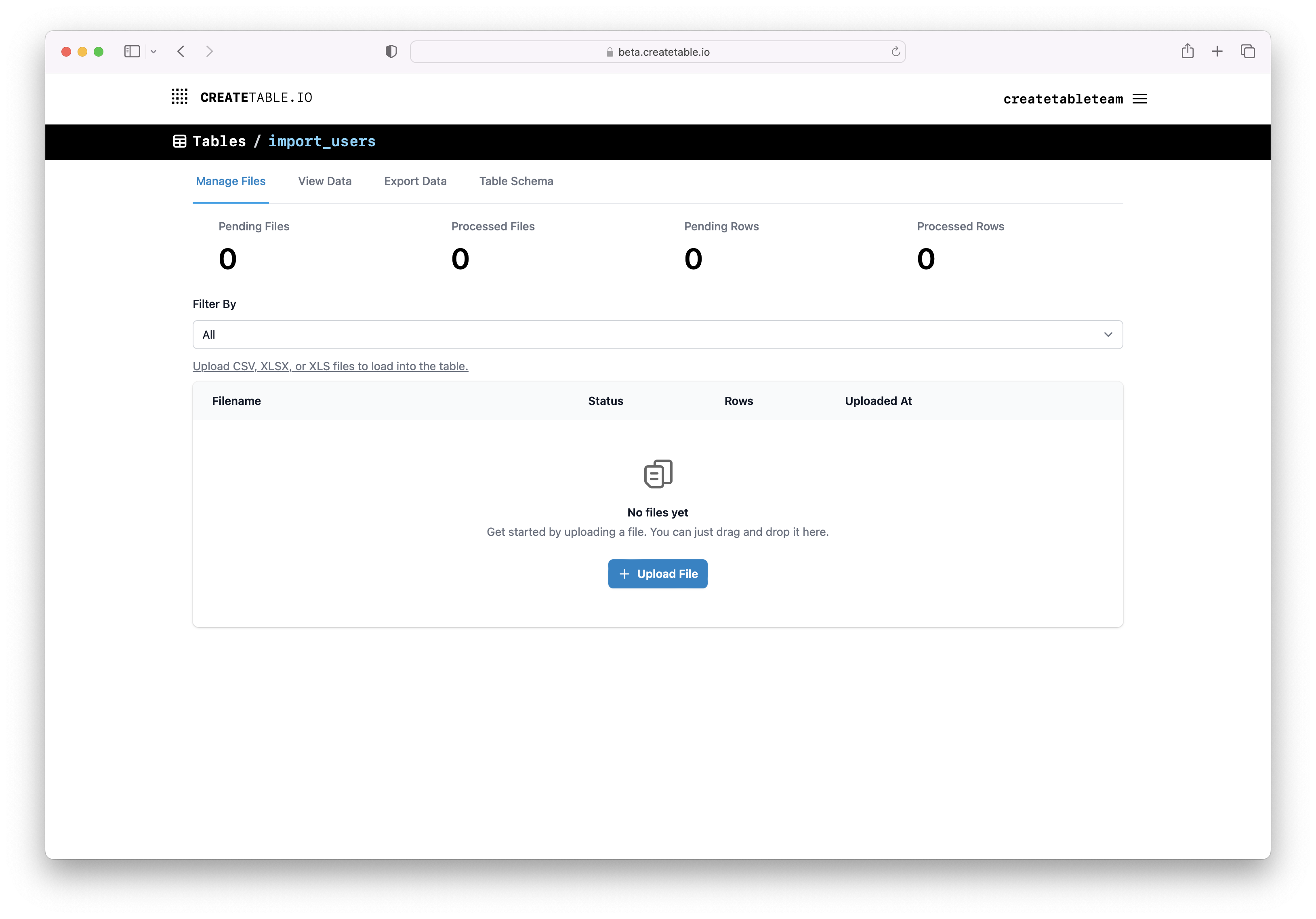1316x919 pixels.
Task: Open the Safari share icon
Action: 1188,51
